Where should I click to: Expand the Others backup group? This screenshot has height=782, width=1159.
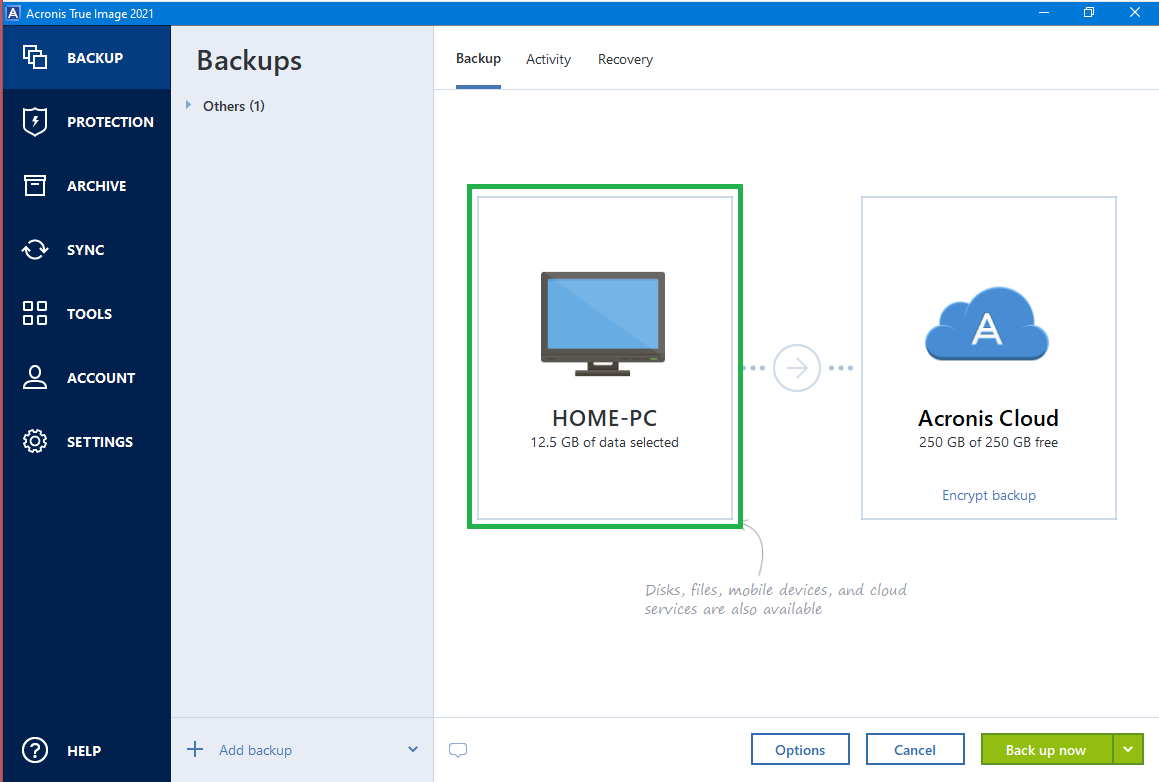[189, 105]
